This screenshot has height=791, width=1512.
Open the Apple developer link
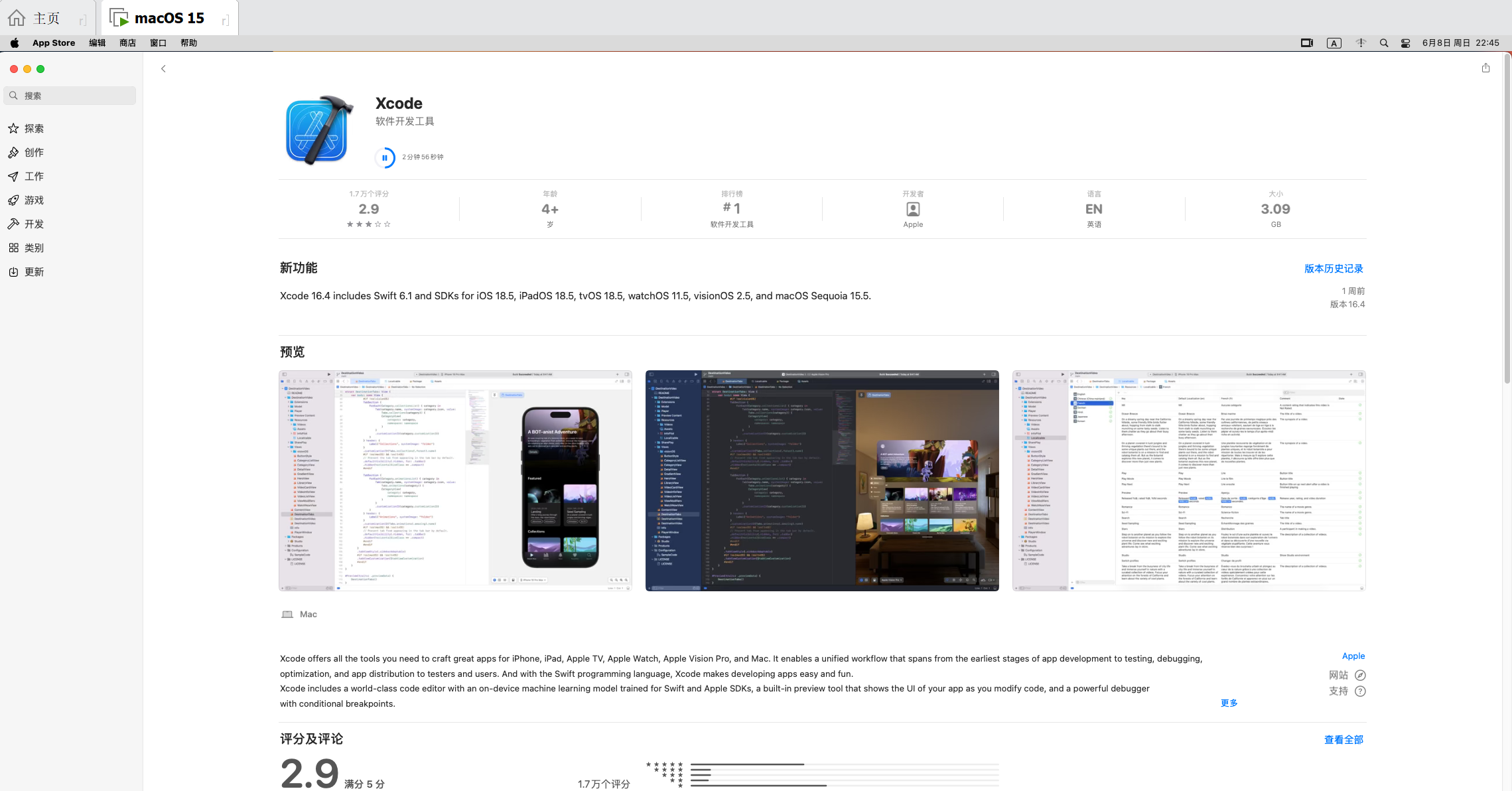(1353, 656)
